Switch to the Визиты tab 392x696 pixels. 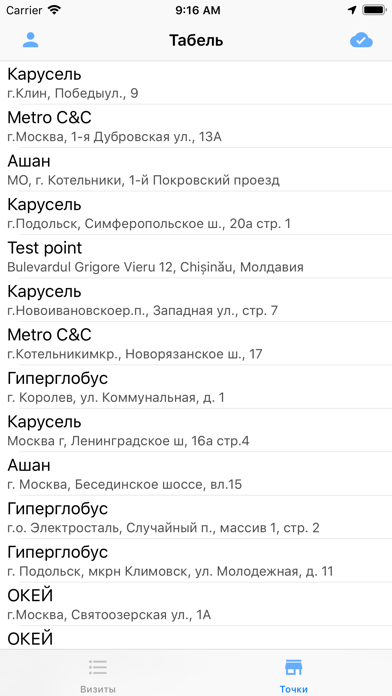pos(98,673)
